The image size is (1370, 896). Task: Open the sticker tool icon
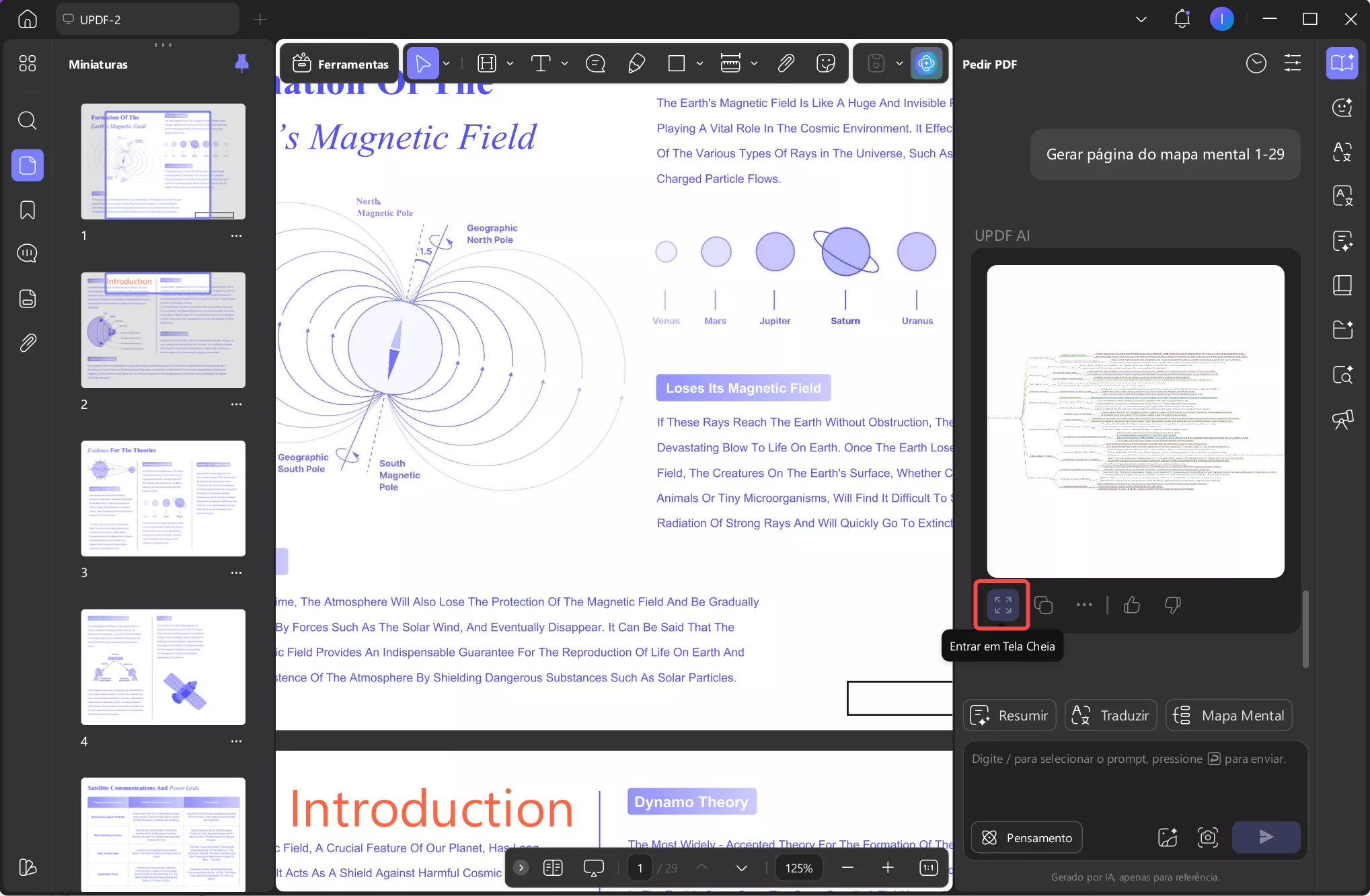(x=825, y=64)
